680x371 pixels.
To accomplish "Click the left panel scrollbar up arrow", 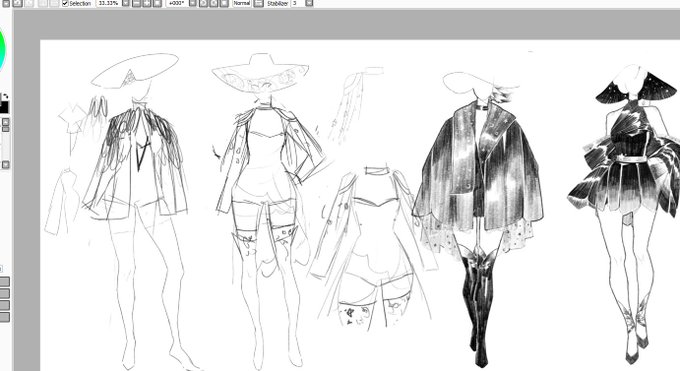I will point(5,122).
